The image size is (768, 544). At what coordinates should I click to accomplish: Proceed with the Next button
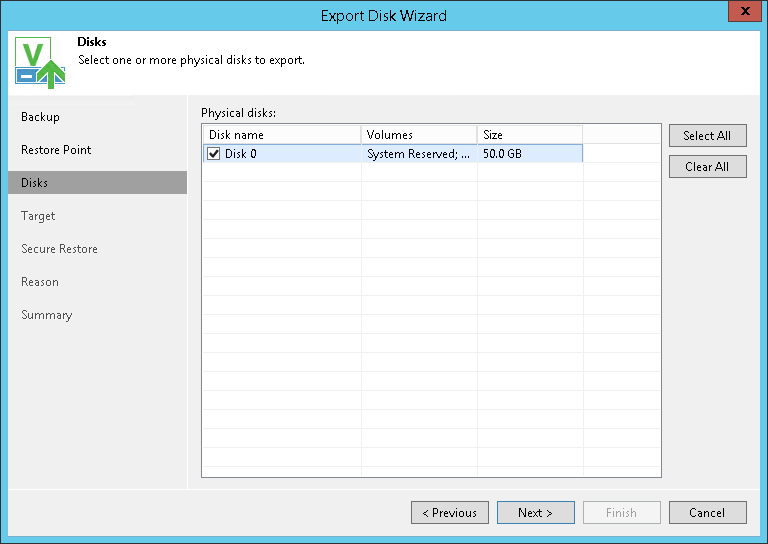(536, 513)
